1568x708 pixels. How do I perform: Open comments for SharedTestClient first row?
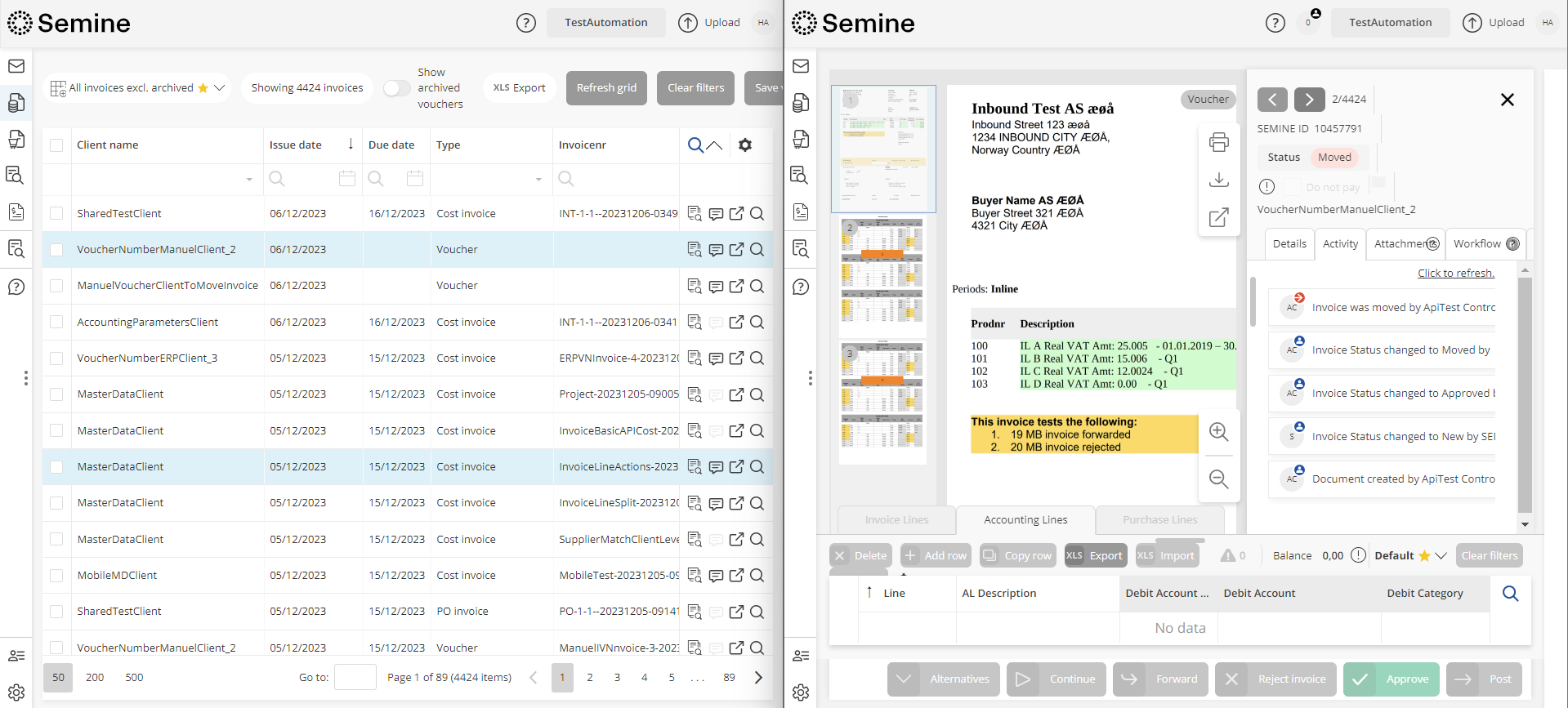click(x=716, y=214)
